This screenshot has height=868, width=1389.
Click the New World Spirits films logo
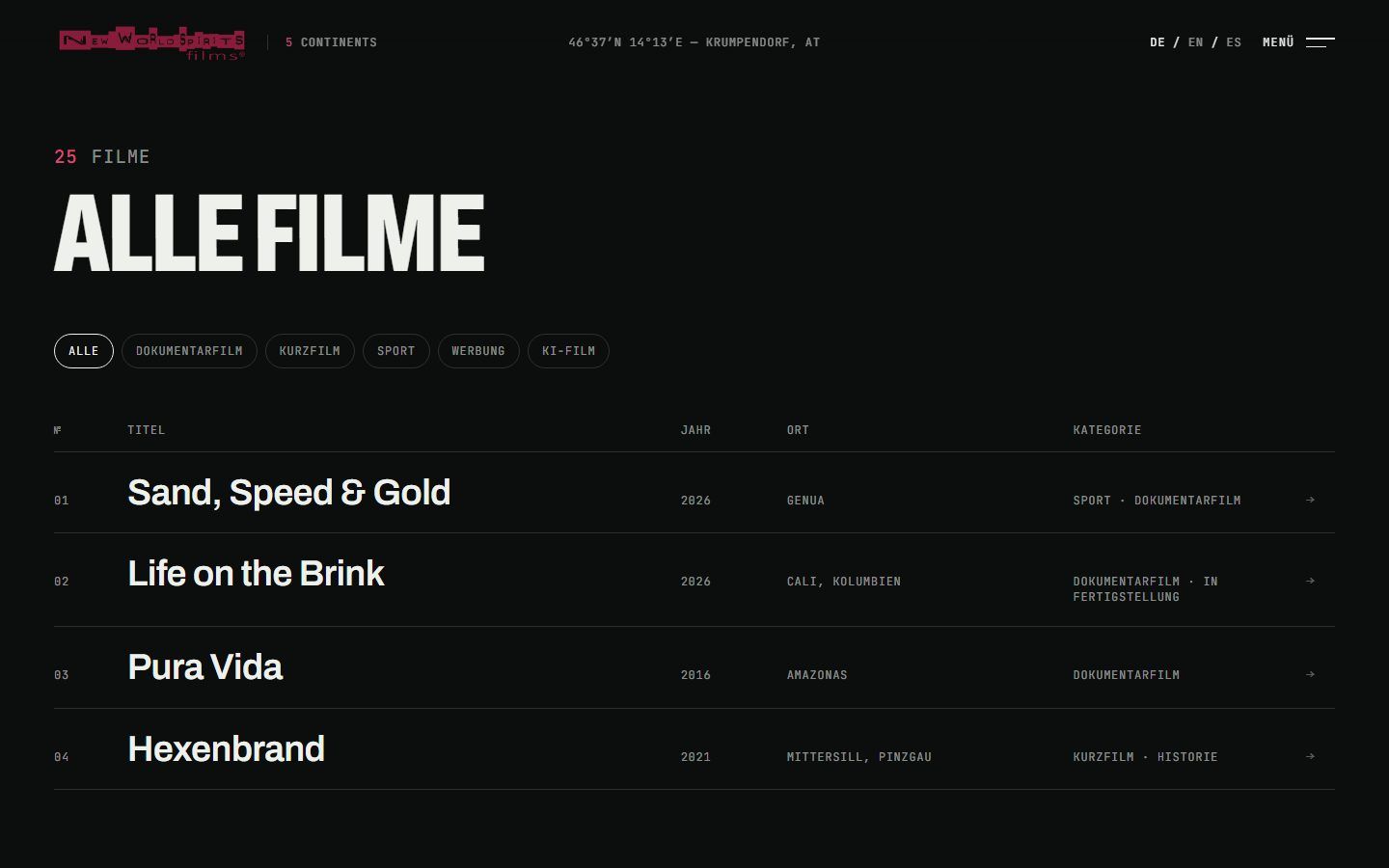pos(151,42)
